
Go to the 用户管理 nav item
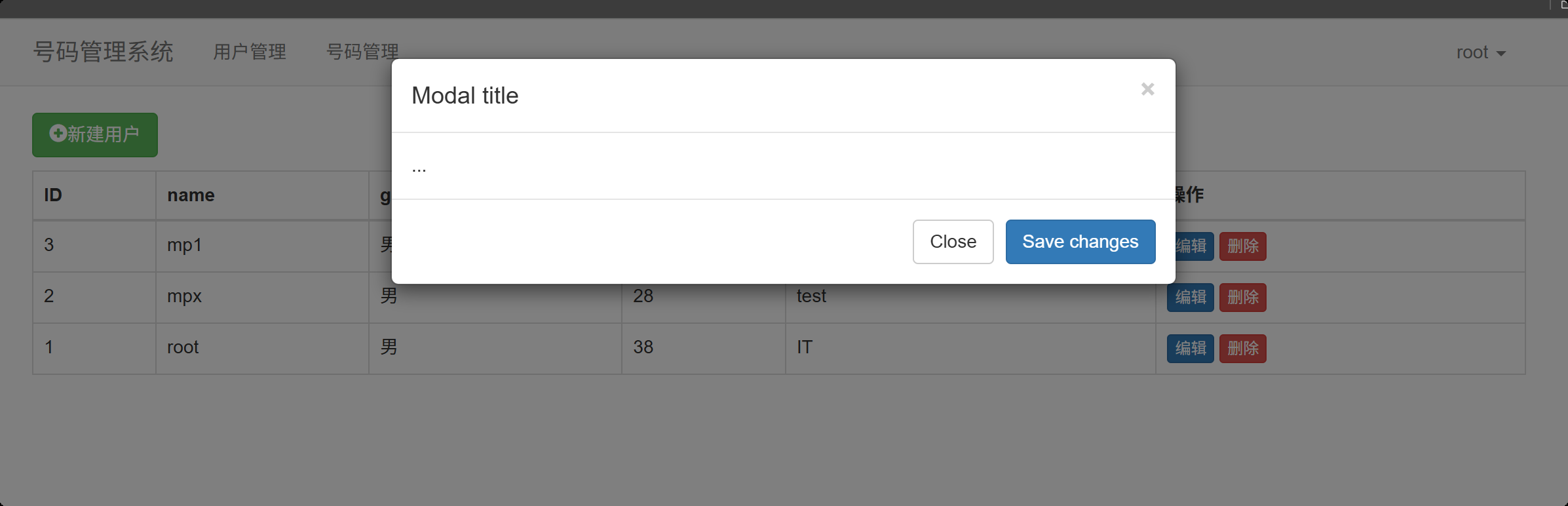pos(250,52)
